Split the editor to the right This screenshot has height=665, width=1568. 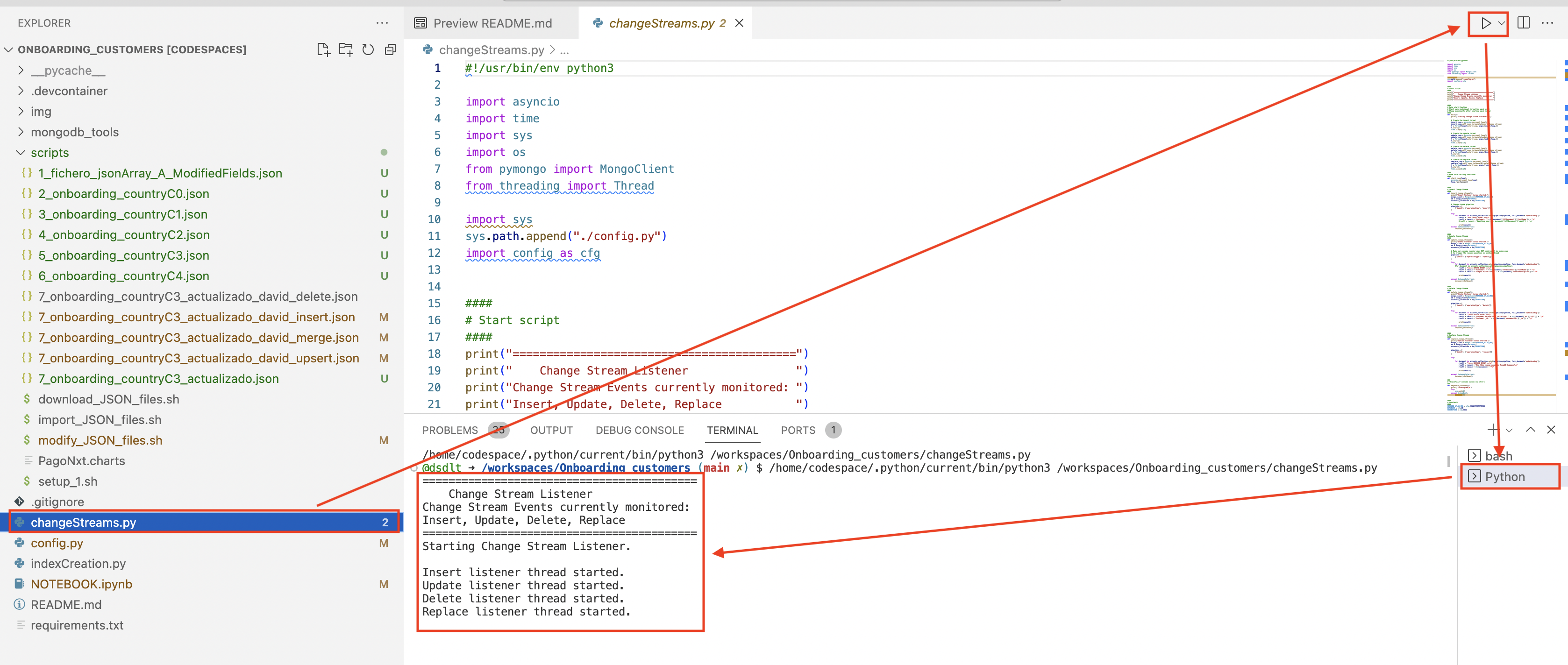click(1523, 23)
